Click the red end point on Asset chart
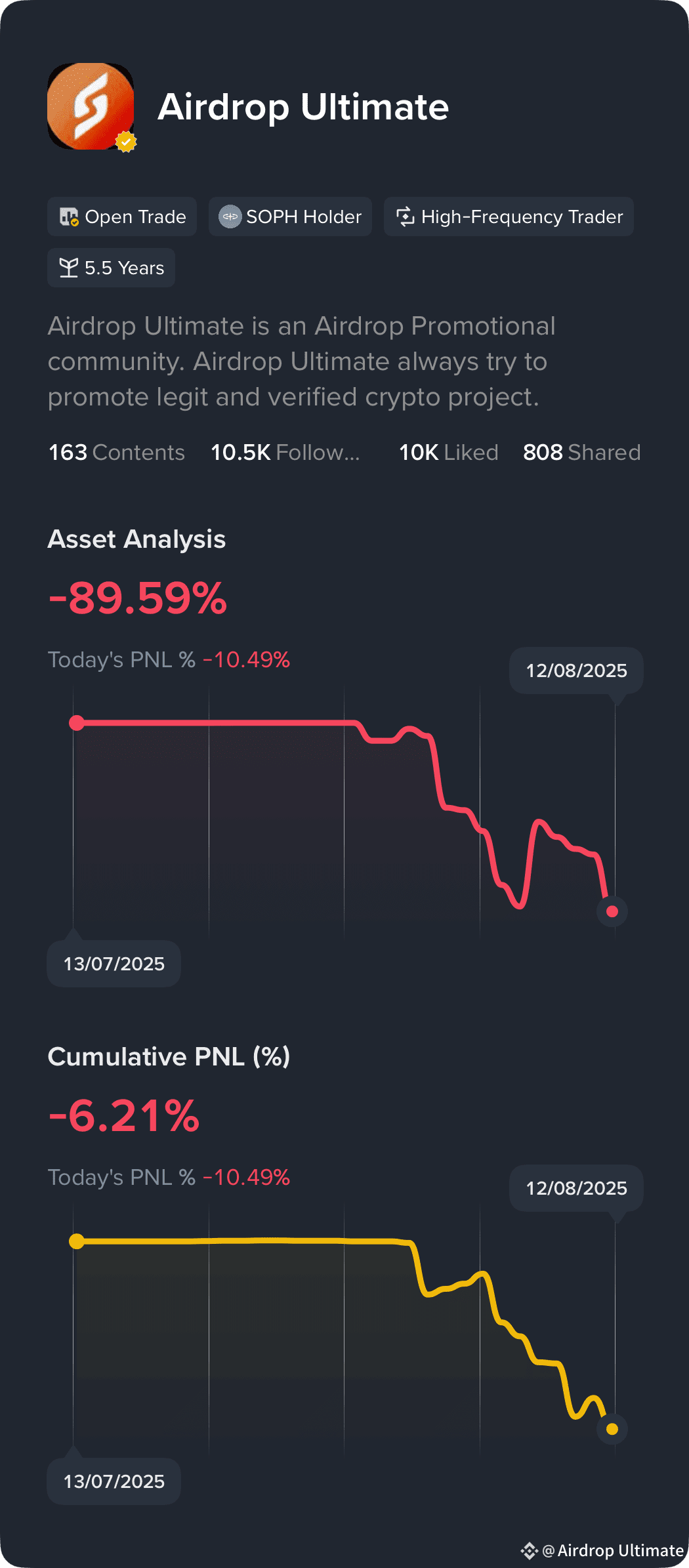 (612, 911)
